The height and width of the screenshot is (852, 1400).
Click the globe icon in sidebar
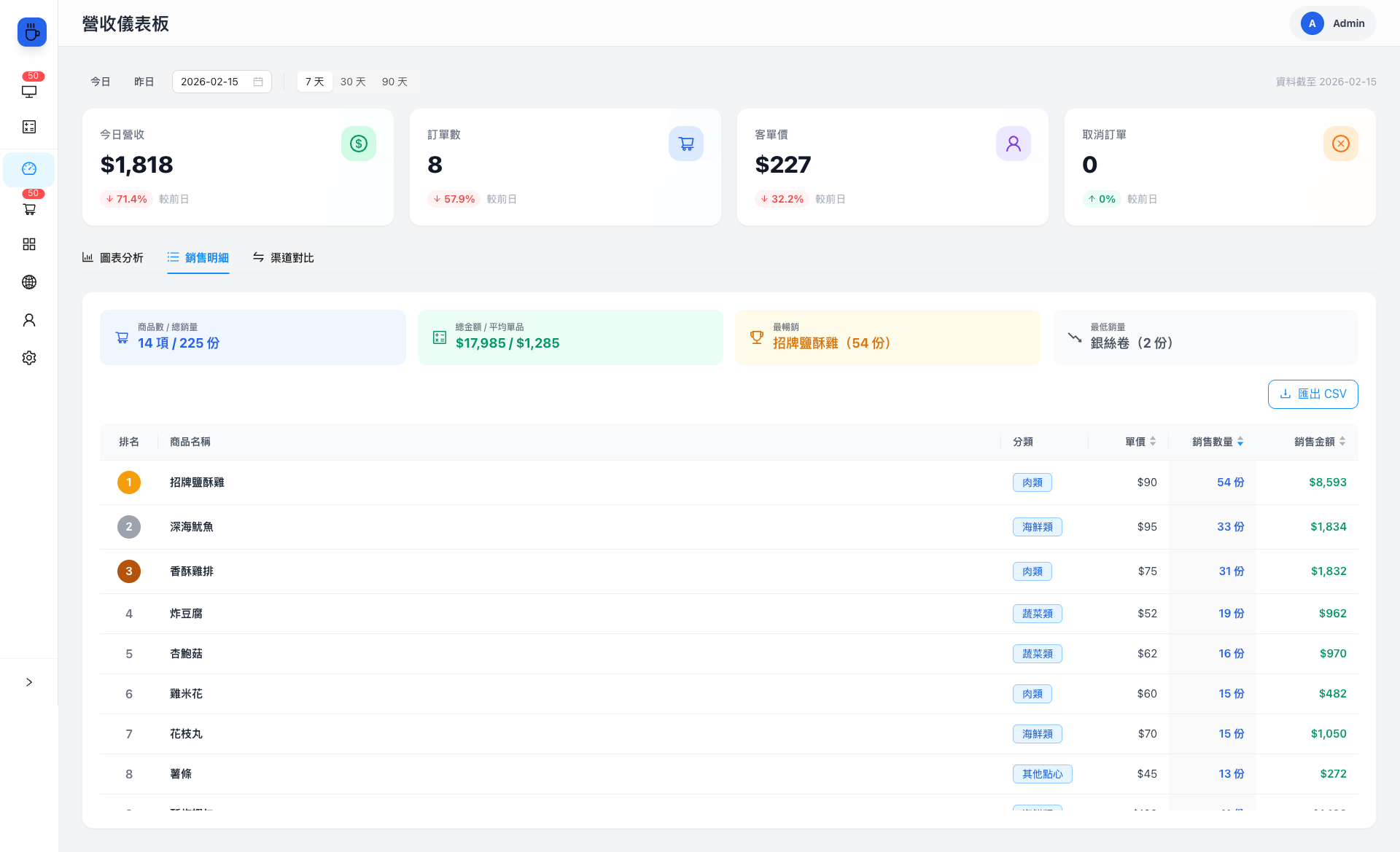[x=29, y=282]
